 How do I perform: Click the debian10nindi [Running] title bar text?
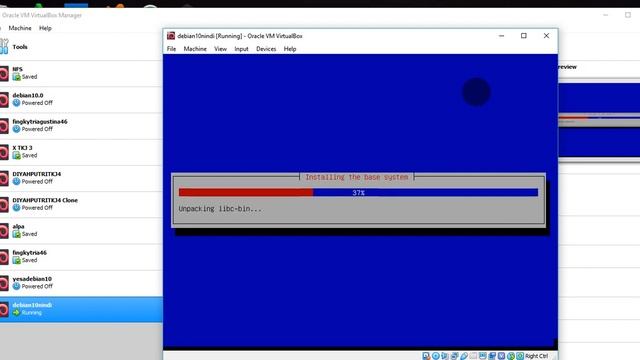point(240,36)
